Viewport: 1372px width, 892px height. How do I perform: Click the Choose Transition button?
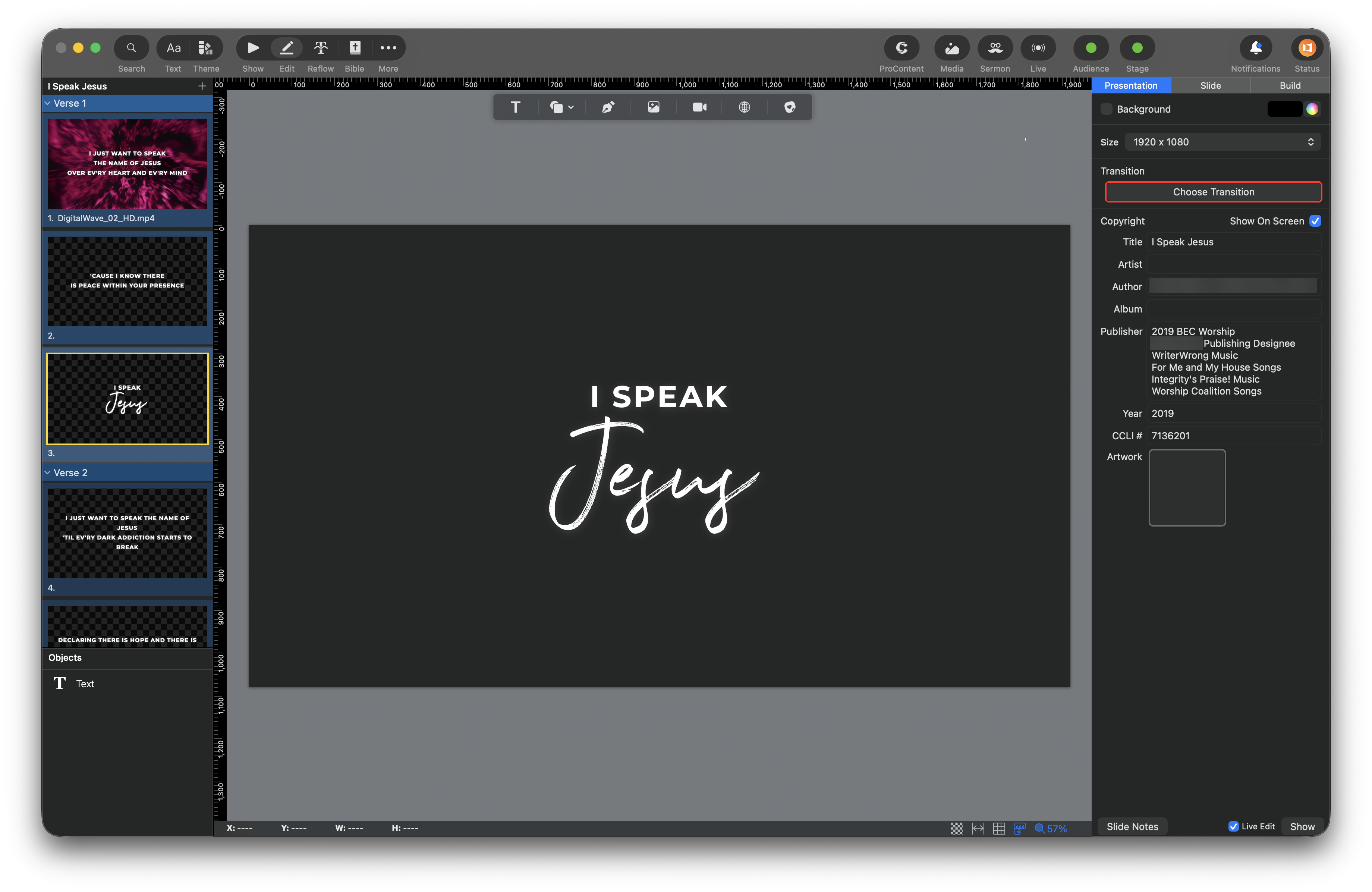1213,192
